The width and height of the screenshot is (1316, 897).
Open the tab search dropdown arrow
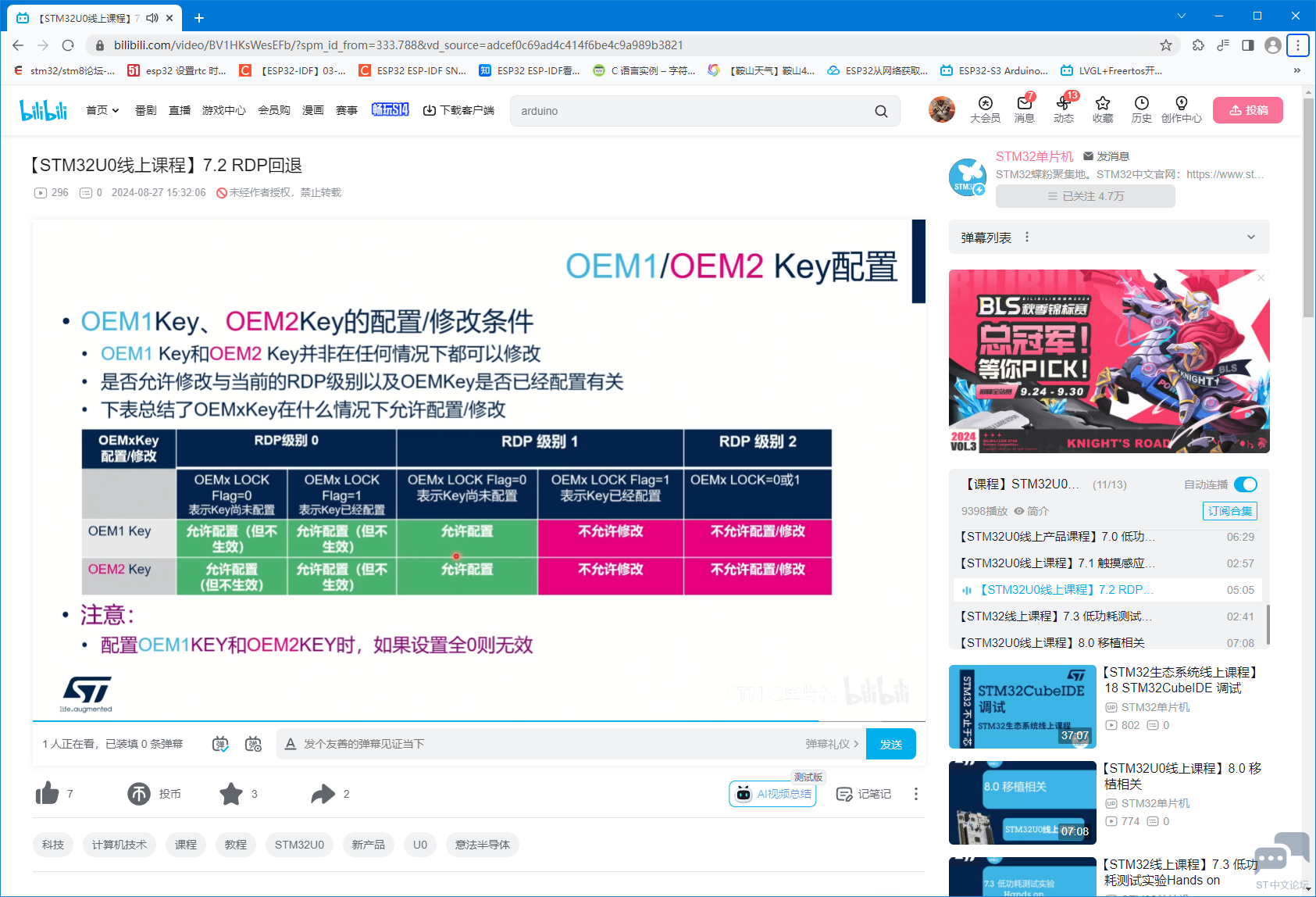click(x=1182, y=16)
